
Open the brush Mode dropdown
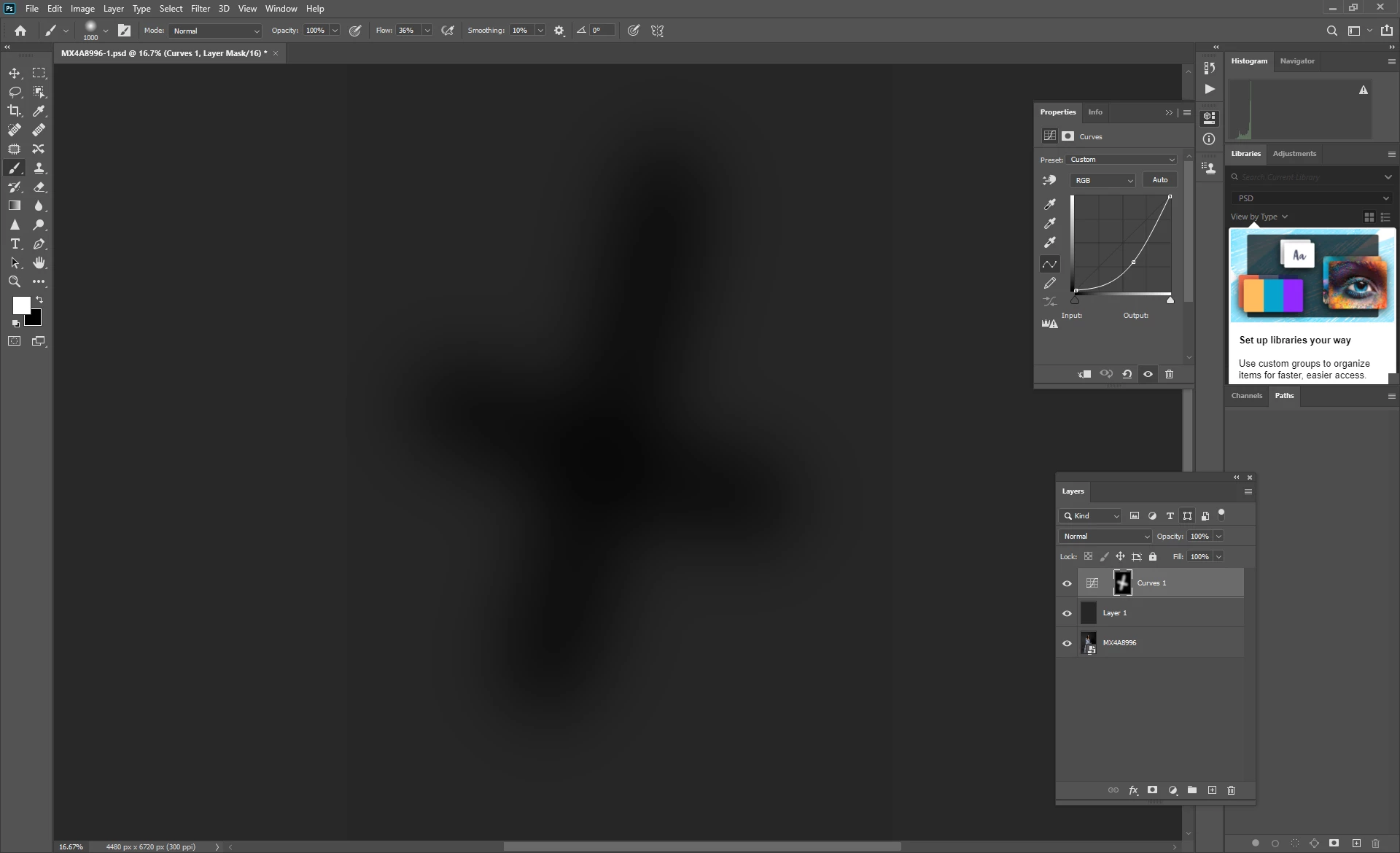[215, 31]
